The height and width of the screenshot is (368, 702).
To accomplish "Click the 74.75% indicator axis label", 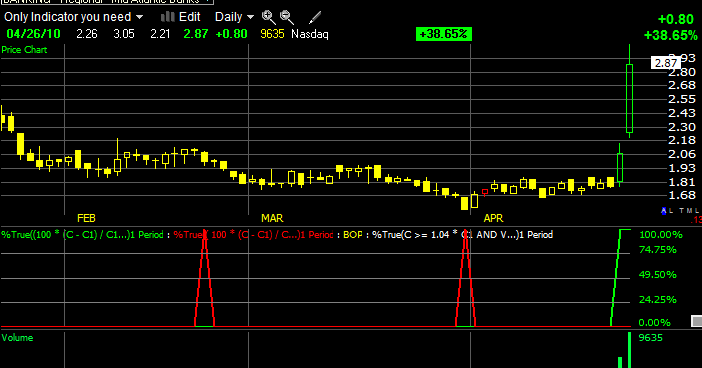I will click(658, 250).
